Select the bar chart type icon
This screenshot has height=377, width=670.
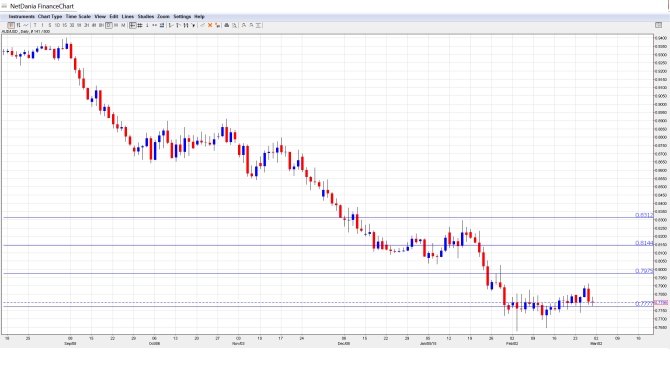(18, 26)
